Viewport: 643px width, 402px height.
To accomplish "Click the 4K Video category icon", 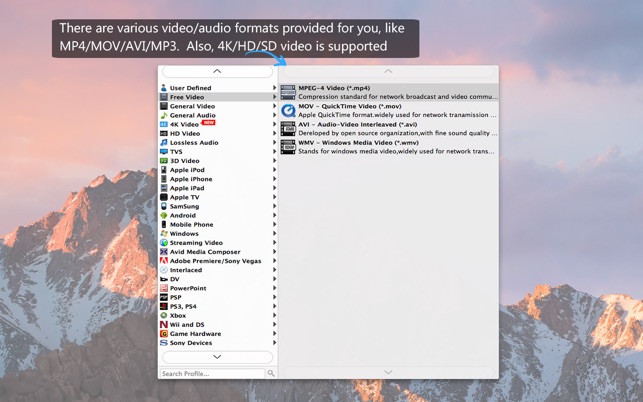I will [164, 124].
